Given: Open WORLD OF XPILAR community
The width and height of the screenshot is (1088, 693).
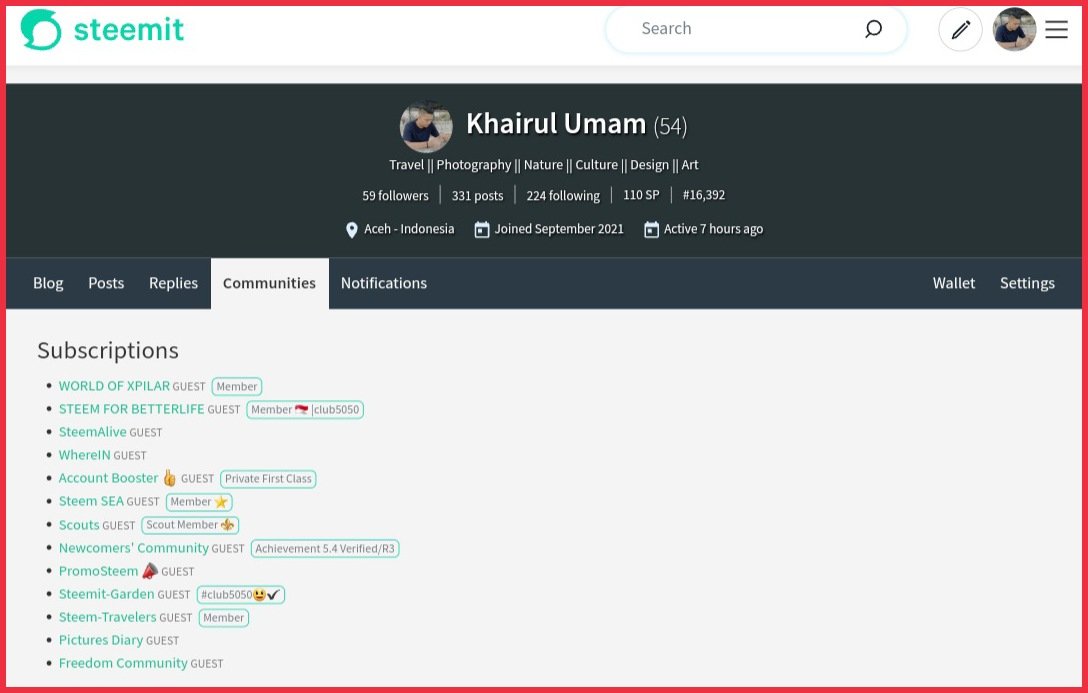Looking at the screenshot, I should click(114, 386).
